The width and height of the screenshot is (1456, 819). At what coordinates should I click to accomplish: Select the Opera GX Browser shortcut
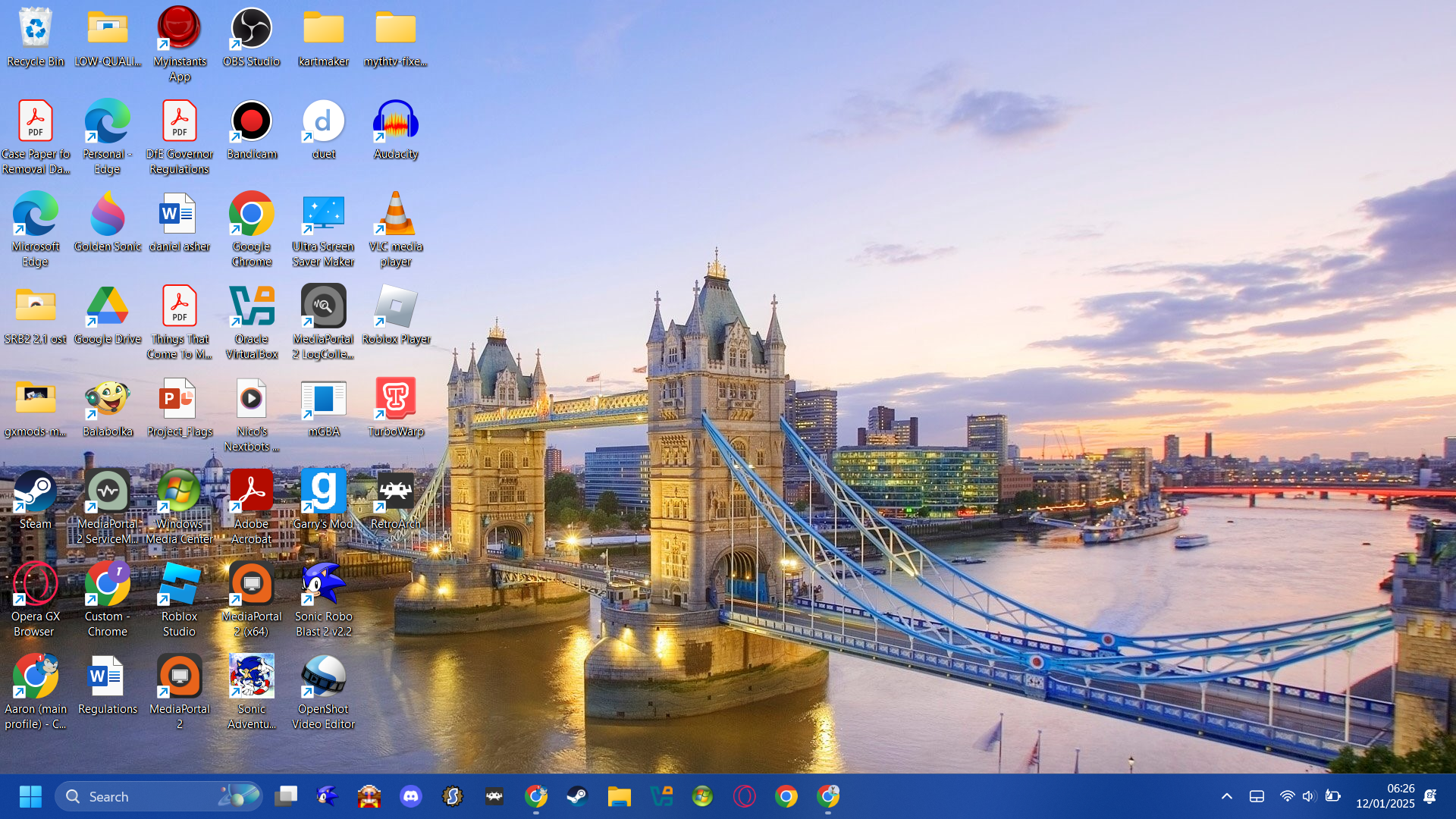click(35, 584)
